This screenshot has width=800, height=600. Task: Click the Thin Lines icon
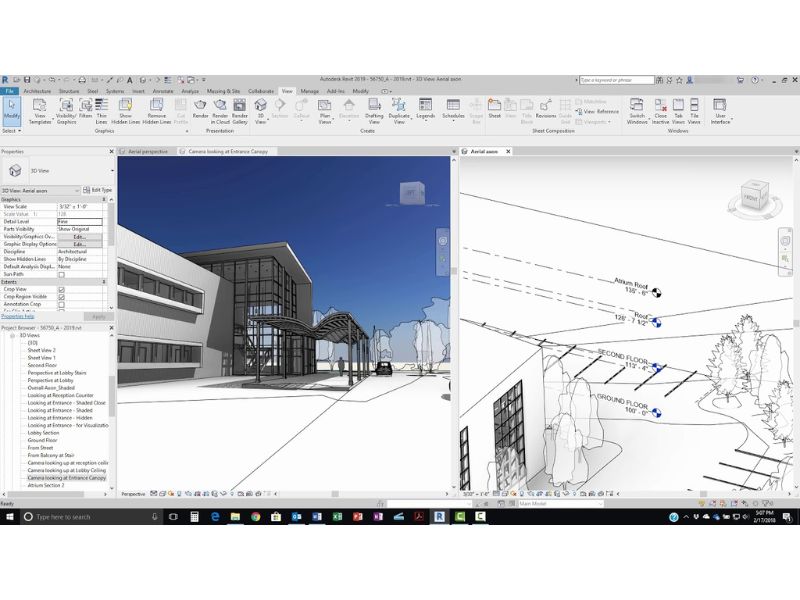[101, 111]
